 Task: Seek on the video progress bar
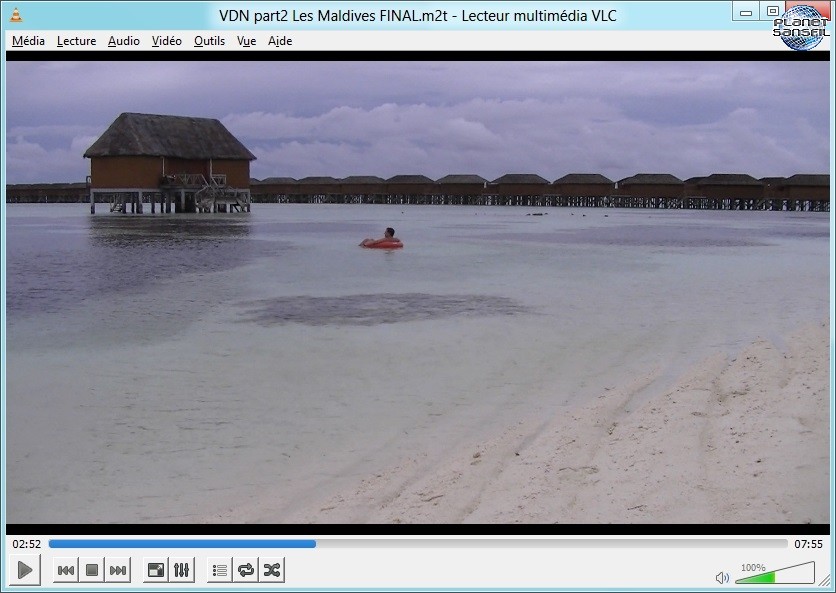pyautogui.click(x=418, y=544)
